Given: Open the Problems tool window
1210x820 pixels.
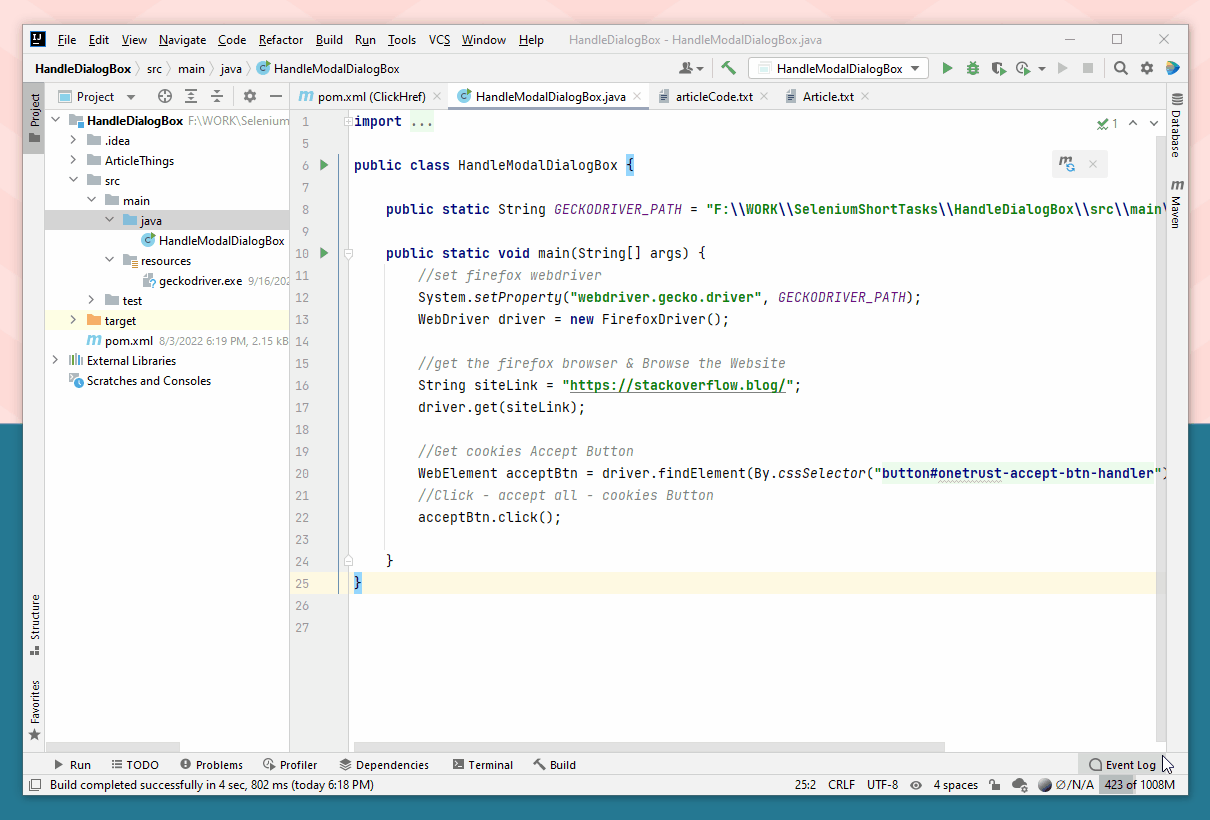Looking at the screenshot, I should (x=211, y=765).
